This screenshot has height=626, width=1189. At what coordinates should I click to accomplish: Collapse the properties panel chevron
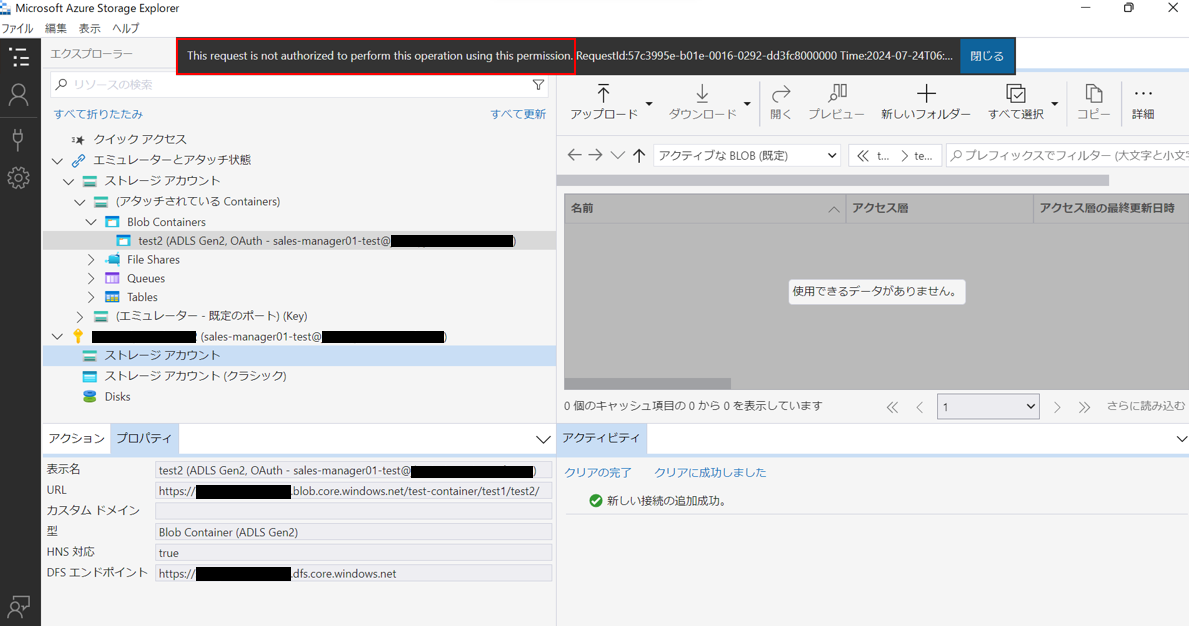[543, 440]
